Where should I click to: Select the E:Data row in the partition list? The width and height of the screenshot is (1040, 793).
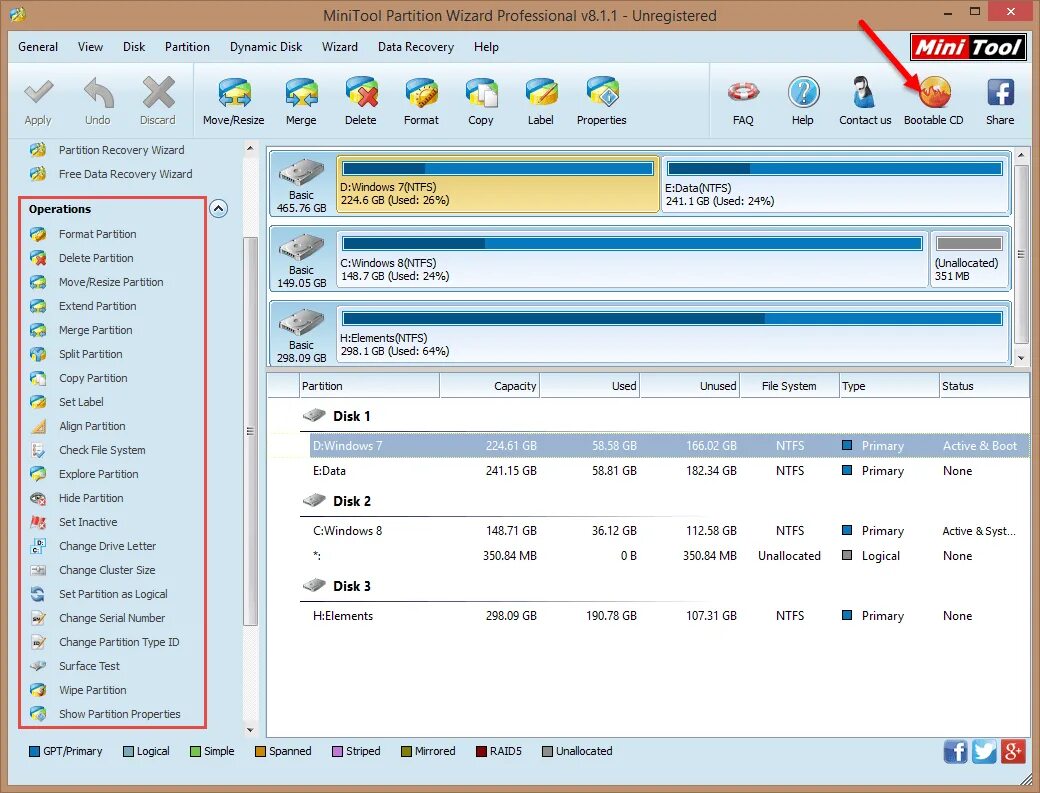tap(670, 471)
